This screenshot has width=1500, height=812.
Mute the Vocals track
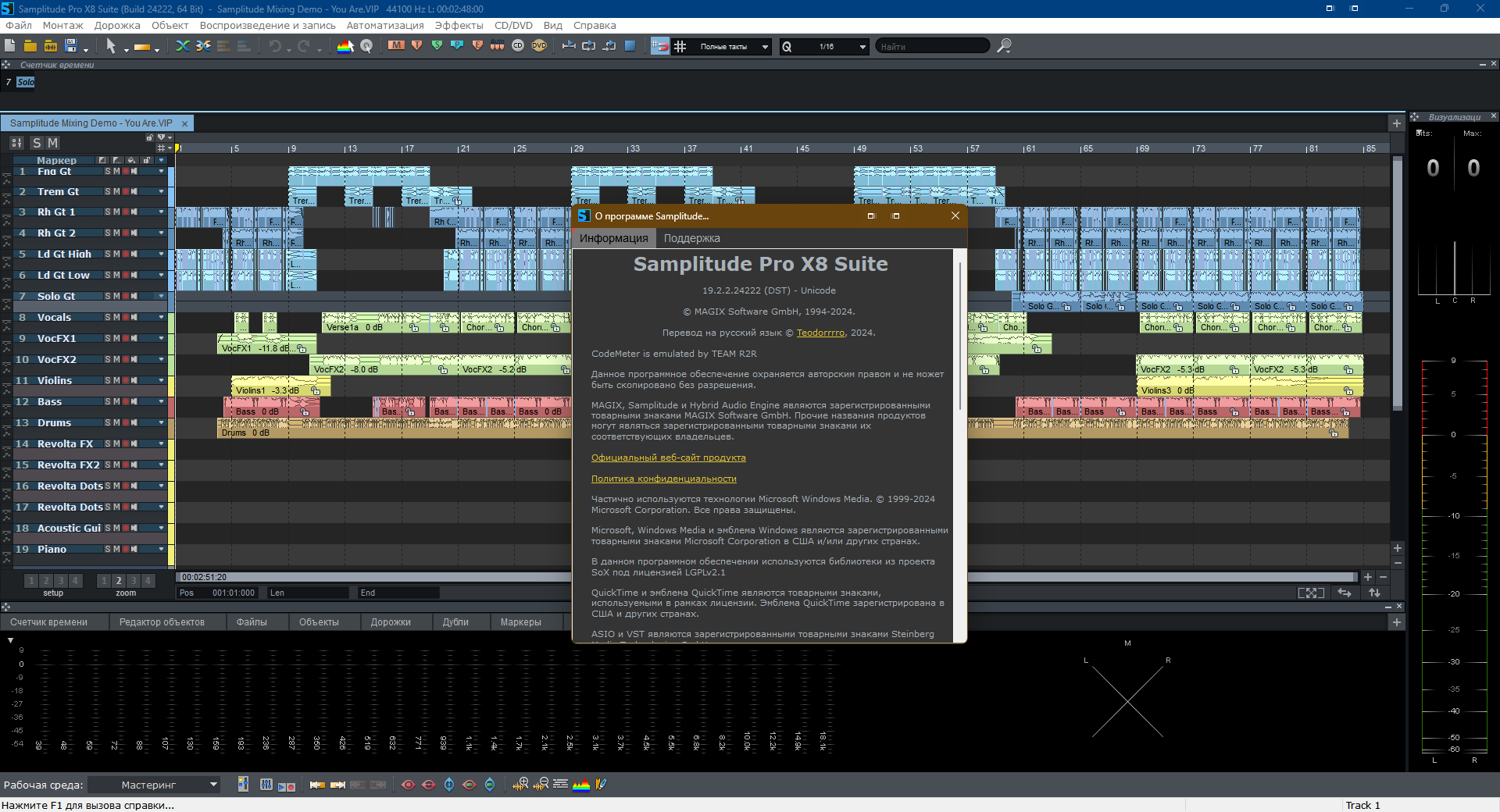pyautogui.click(x=116, y=318)
